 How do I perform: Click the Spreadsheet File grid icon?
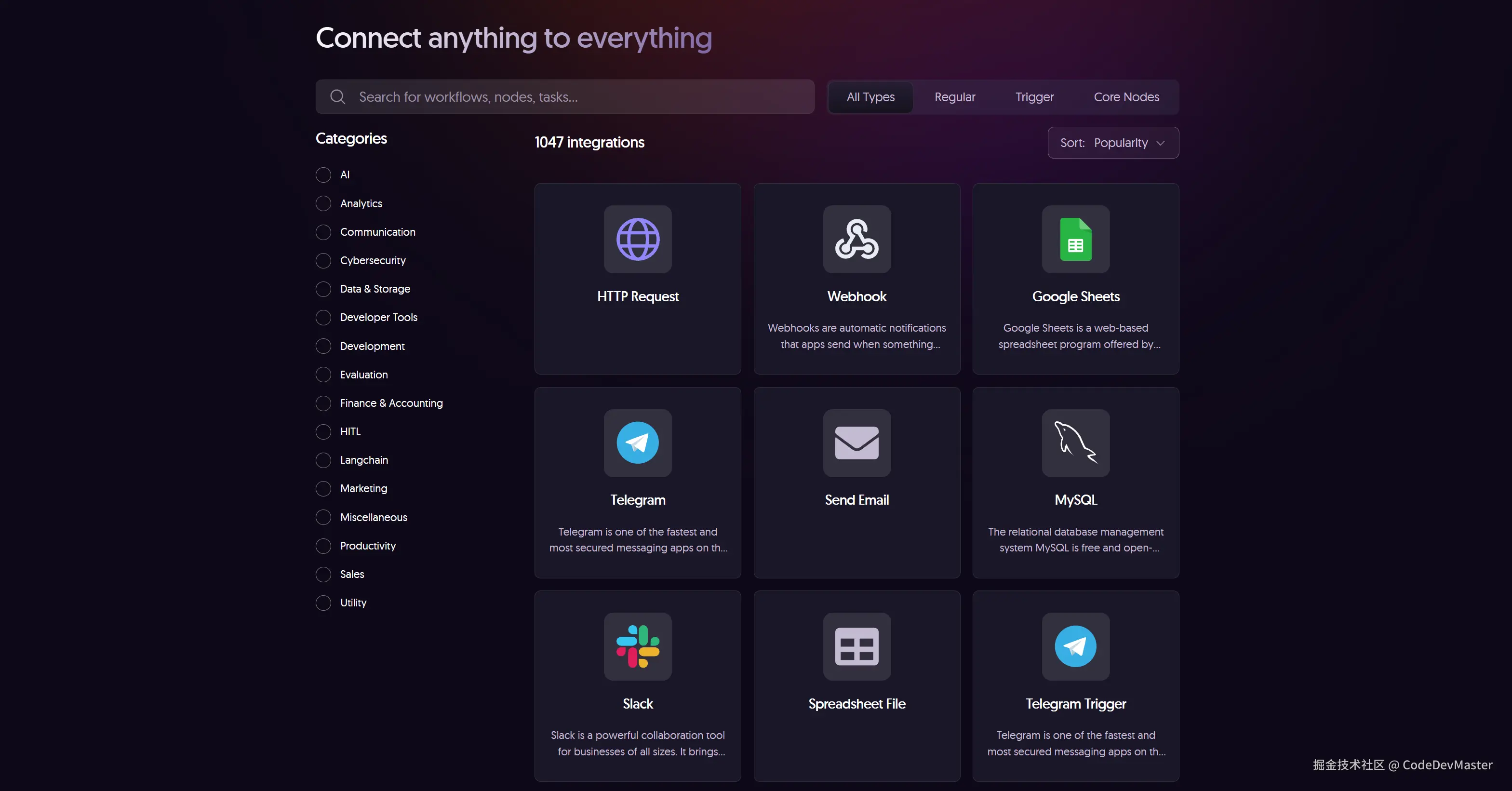[x=856, y=646]
